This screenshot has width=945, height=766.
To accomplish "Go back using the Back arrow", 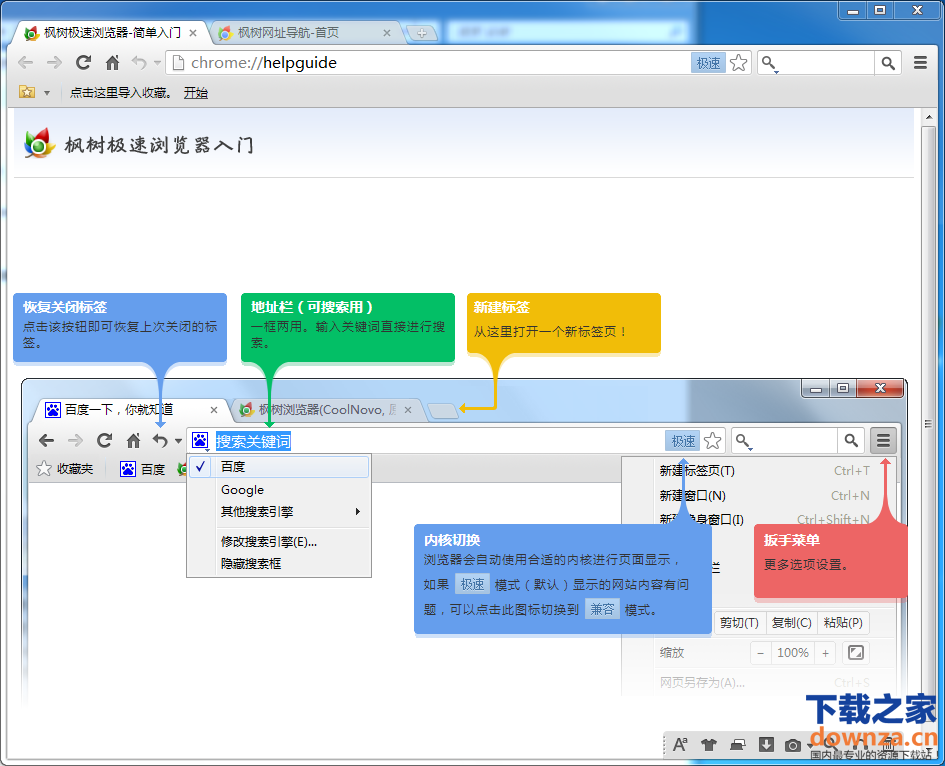I will pyautogui.click(x=27, y=63).
